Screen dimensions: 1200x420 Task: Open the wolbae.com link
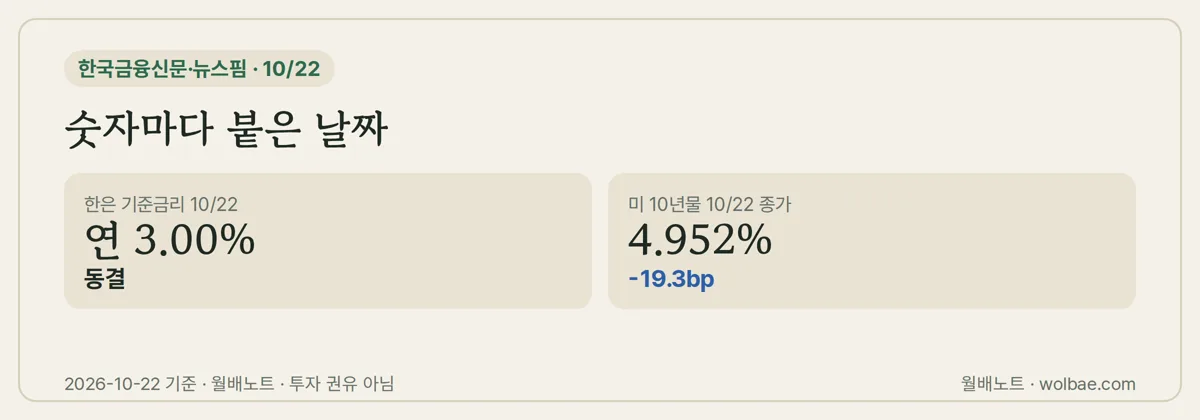(1088, 384)
